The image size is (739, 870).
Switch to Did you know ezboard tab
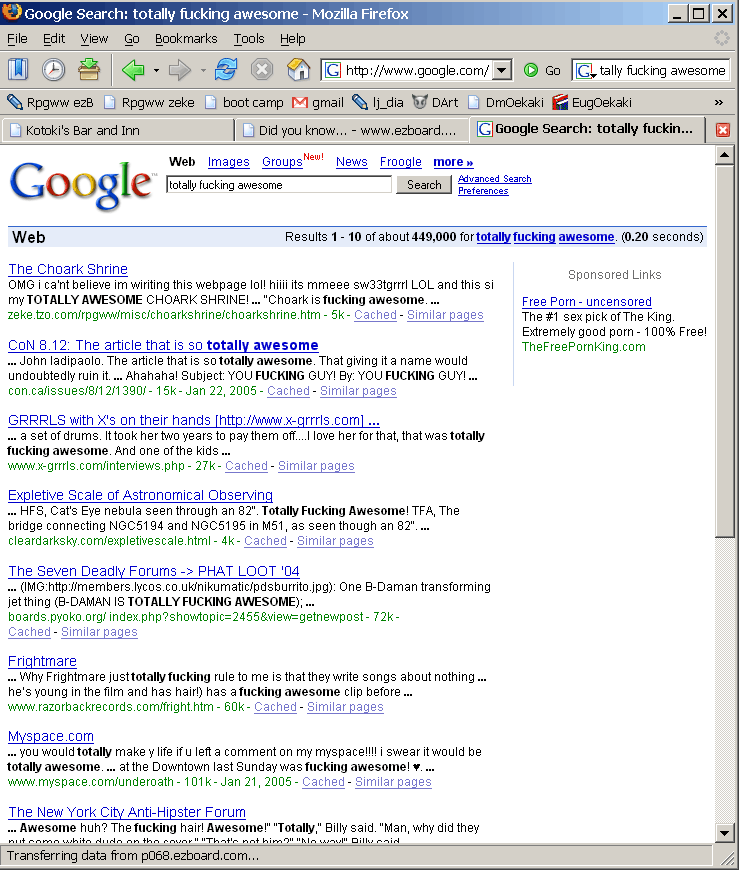[x=351, y=130]
